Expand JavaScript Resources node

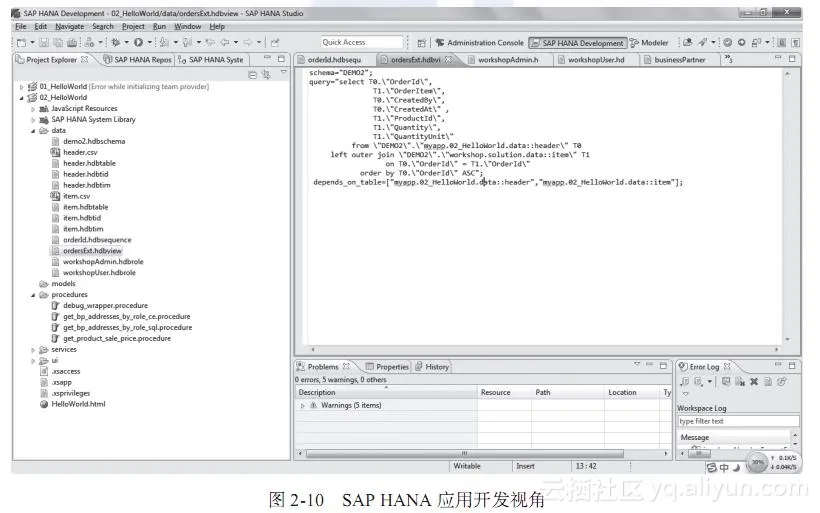coord(33,109)
